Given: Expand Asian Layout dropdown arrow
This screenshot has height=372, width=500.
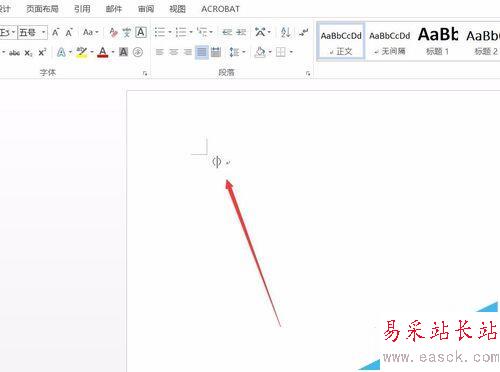Looking at the screenshot, I should click(269, 32).
